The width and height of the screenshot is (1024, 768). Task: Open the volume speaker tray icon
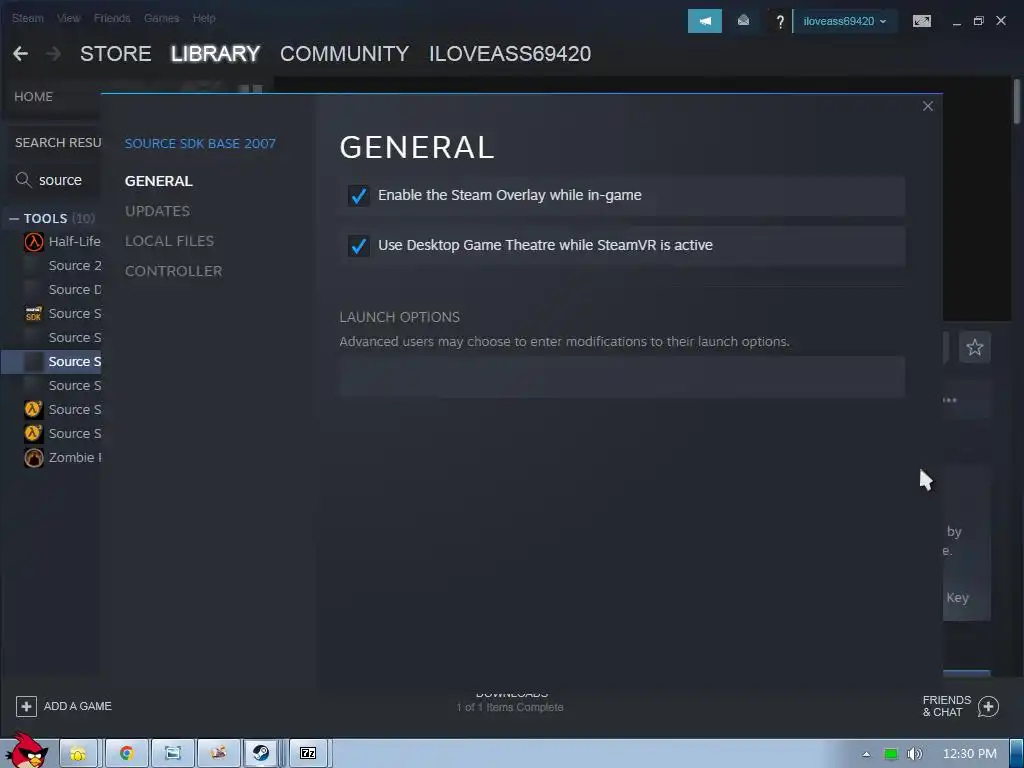[x=914, y=754]
